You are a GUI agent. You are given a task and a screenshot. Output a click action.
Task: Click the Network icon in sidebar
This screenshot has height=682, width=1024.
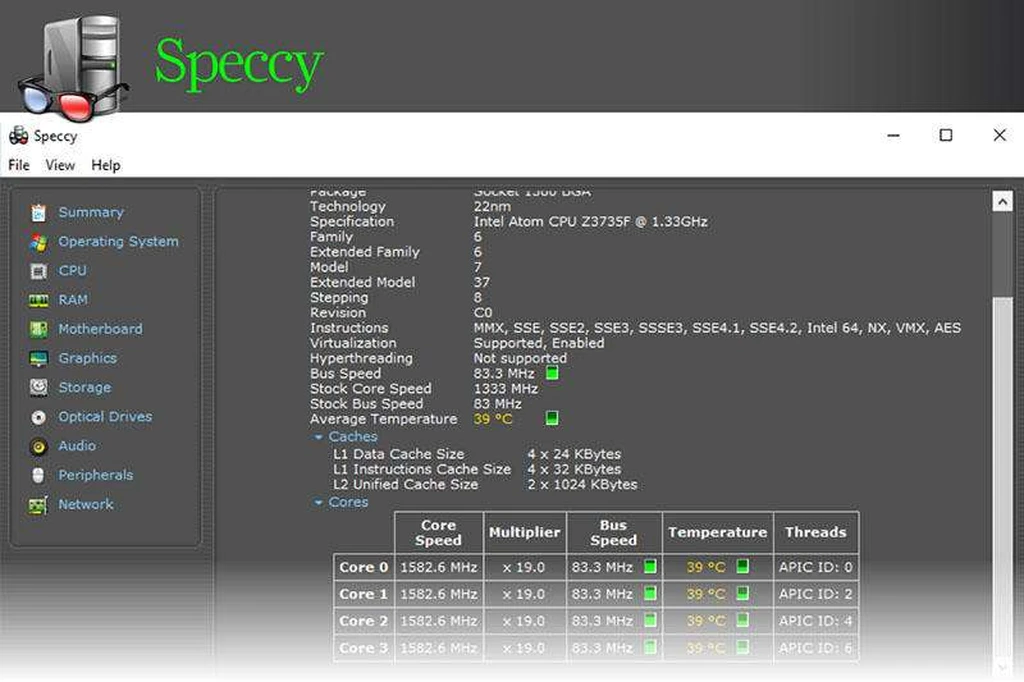tap(39, 504)
